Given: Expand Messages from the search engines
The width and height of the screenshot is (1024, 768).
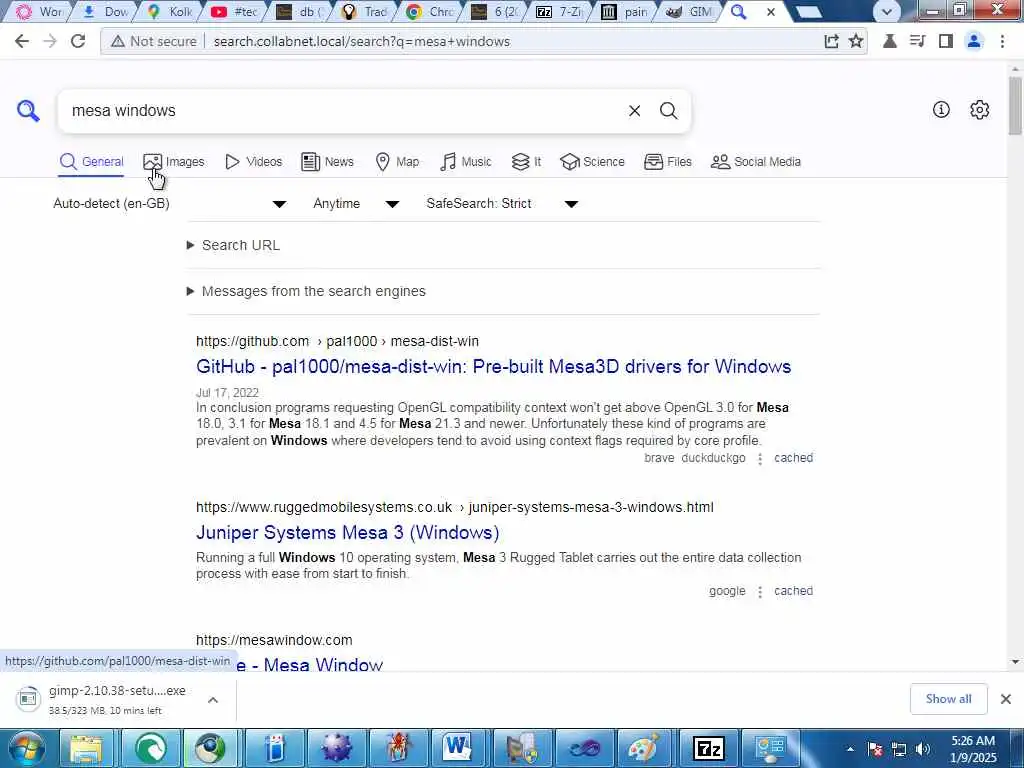Looking at the screenshot, I should (306, 291).
